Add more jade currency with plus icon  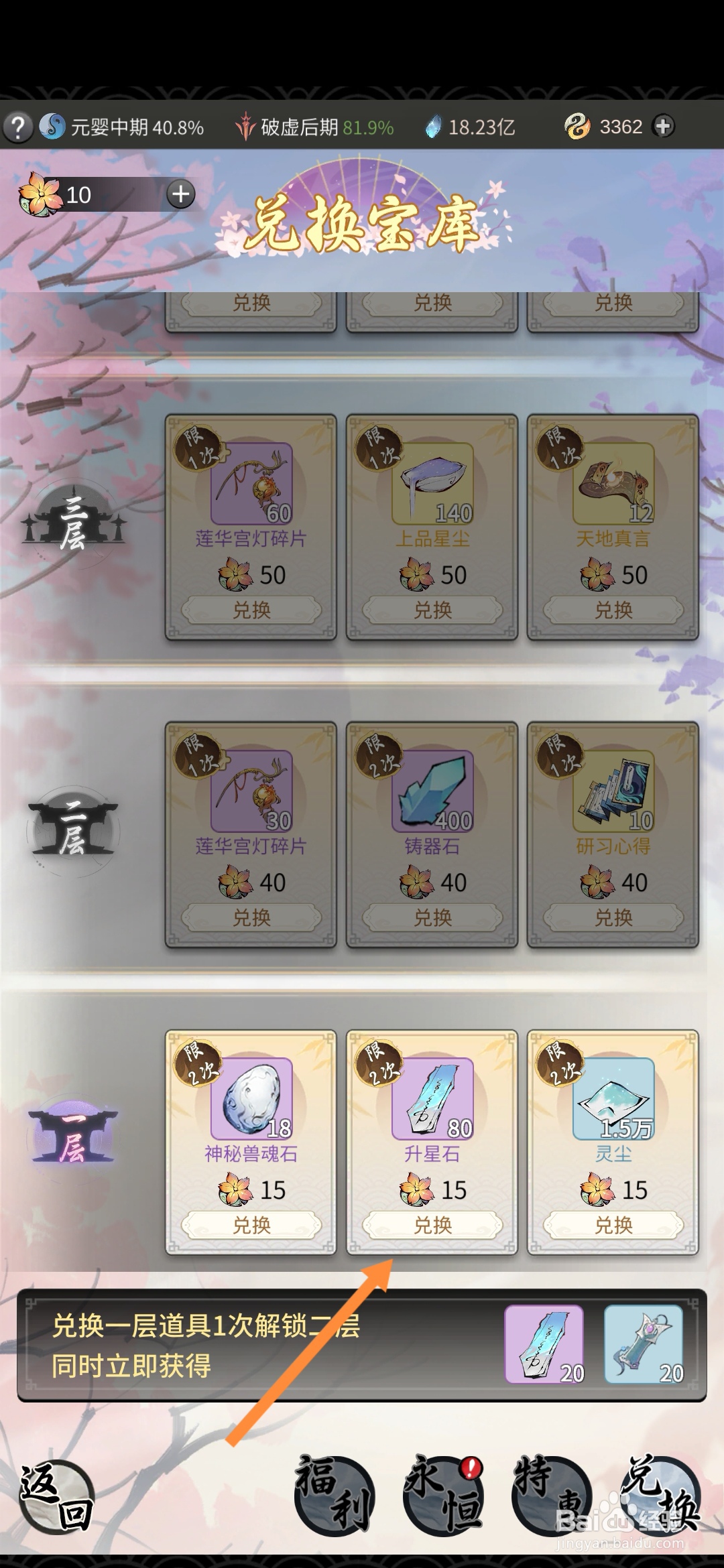663,126
